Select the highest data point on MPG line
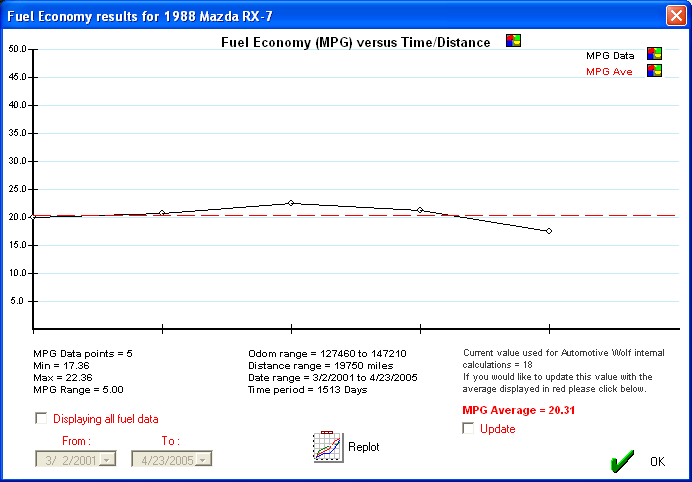 tap(291, 203)
